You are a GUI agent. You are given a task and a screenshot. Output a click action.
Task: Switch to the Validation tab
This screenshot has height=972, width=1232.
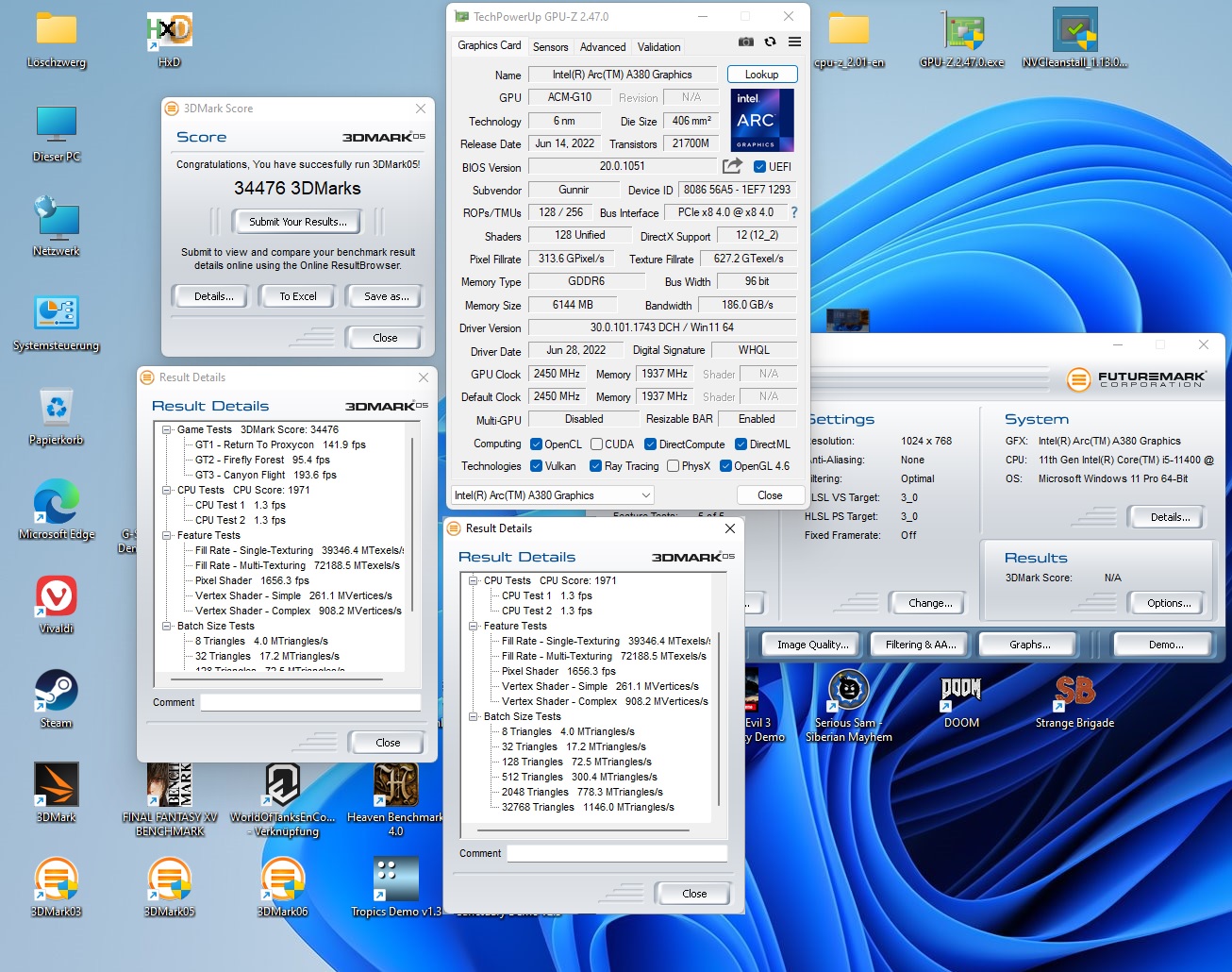tap(658, 47)
